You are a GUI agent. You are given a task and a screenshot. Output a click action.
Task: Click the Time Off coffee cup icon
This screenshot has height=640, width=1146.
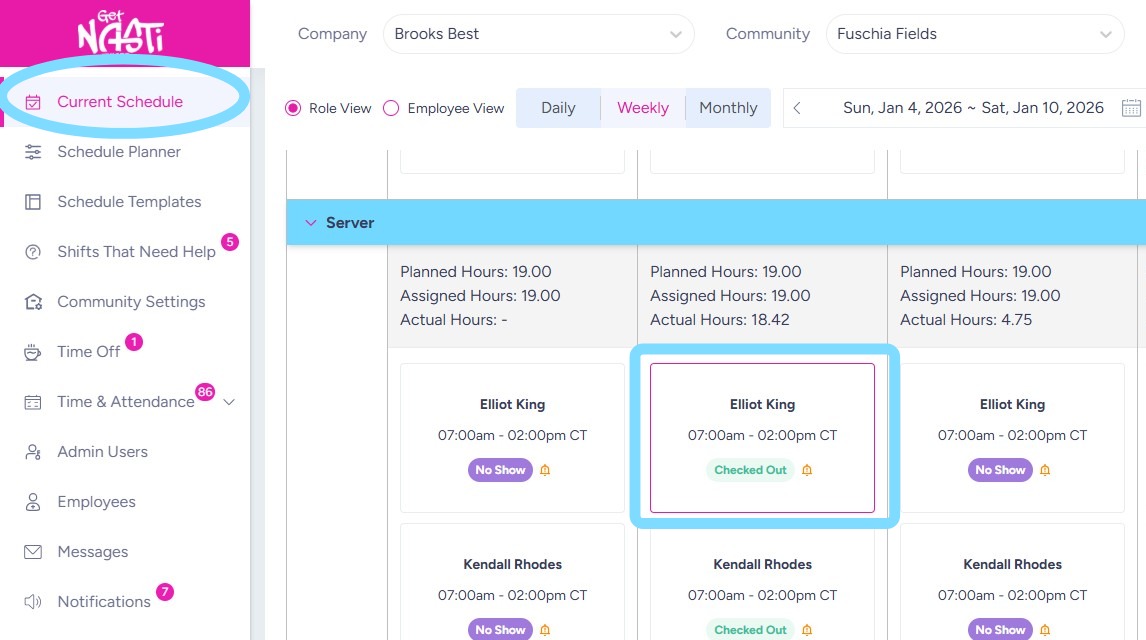33,352
